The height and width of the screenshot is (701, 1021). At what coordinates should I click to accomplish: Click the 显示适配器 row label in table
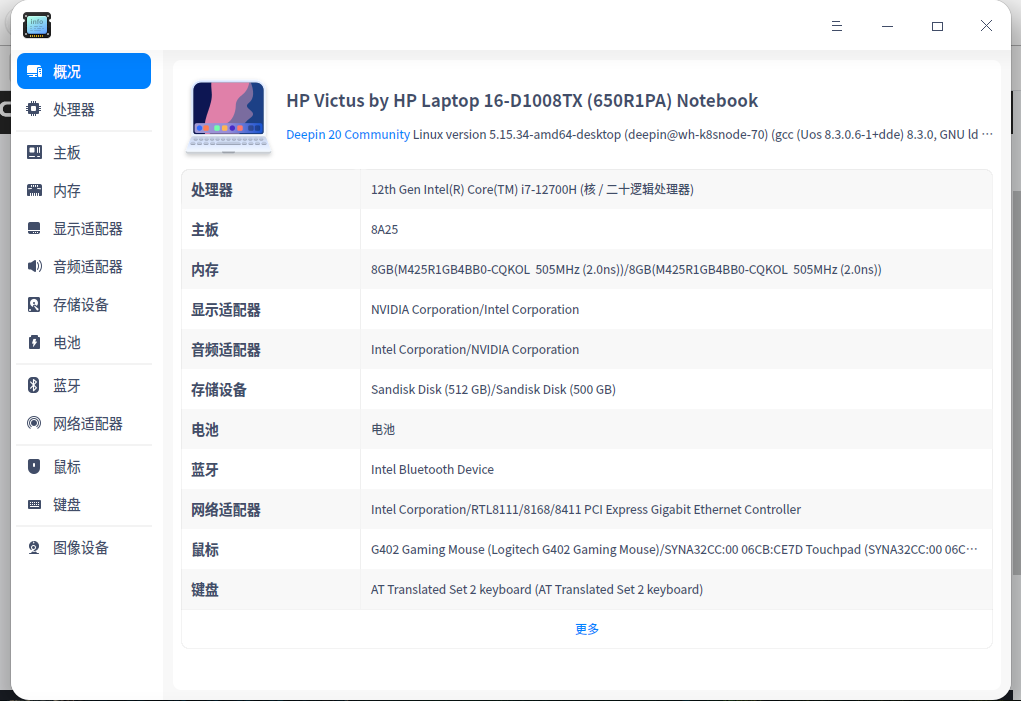(225, 310)
